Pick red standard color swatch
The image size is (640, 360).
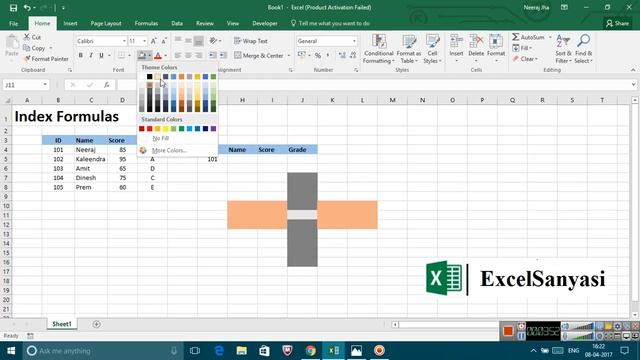tap(149, 129)
